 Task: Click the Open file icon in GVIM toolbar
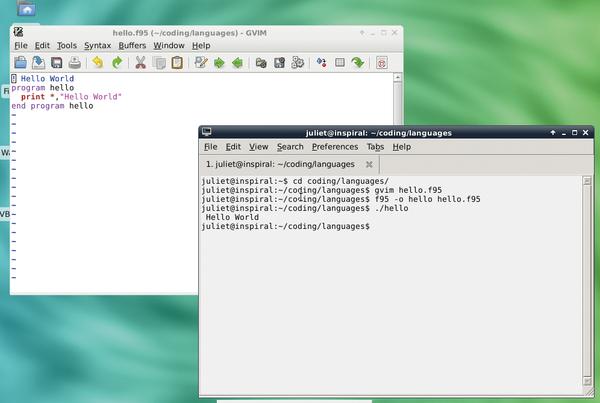pos(20,62)
